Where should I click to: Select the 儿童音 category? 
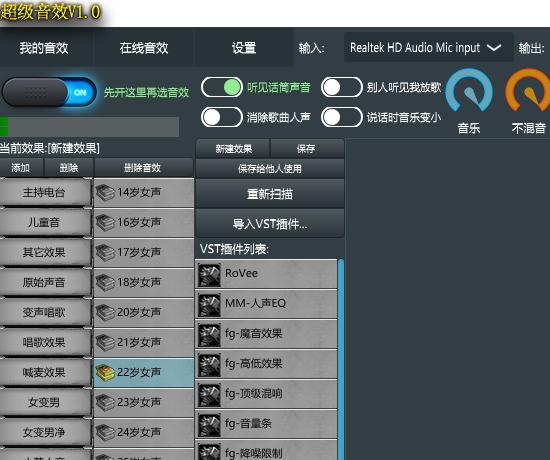pyautogui.click(x=44, y=222)
